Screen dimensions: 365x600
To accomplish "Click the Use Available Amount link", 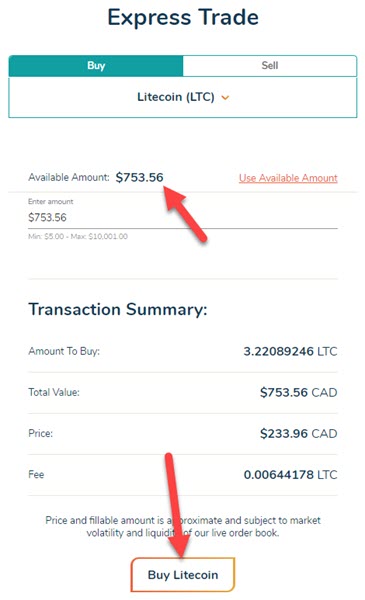I will (x=288, y=178).
